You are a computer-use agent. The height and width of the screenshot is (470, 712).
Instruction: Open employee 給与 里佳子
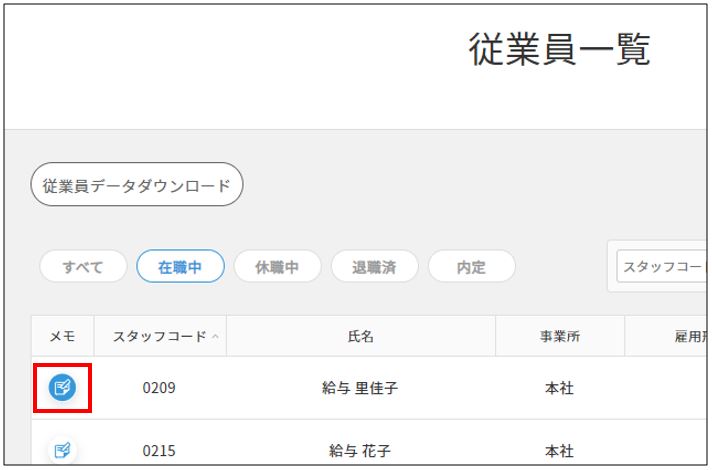(x=360, y=388)
